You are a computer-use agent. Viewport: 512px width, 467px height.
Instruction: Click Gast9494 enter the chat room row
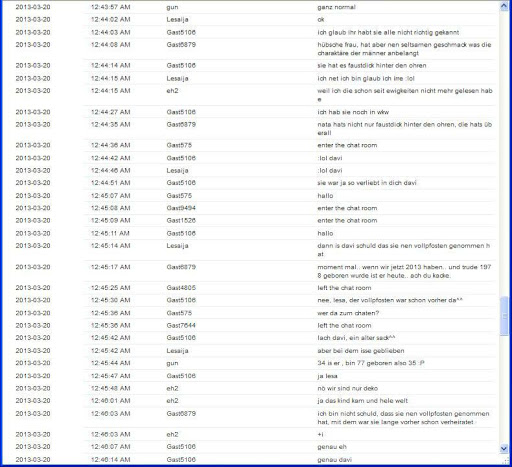[256, 208]
